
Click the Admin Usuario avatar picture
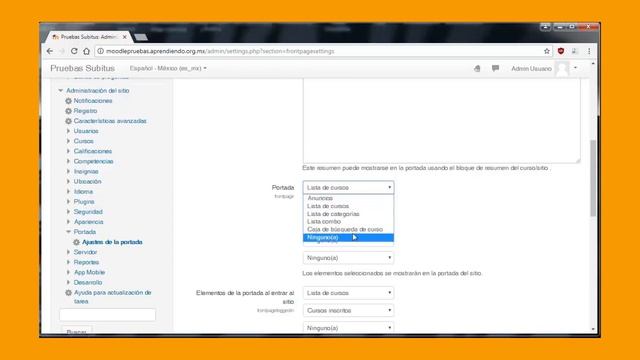coord(562,68)
